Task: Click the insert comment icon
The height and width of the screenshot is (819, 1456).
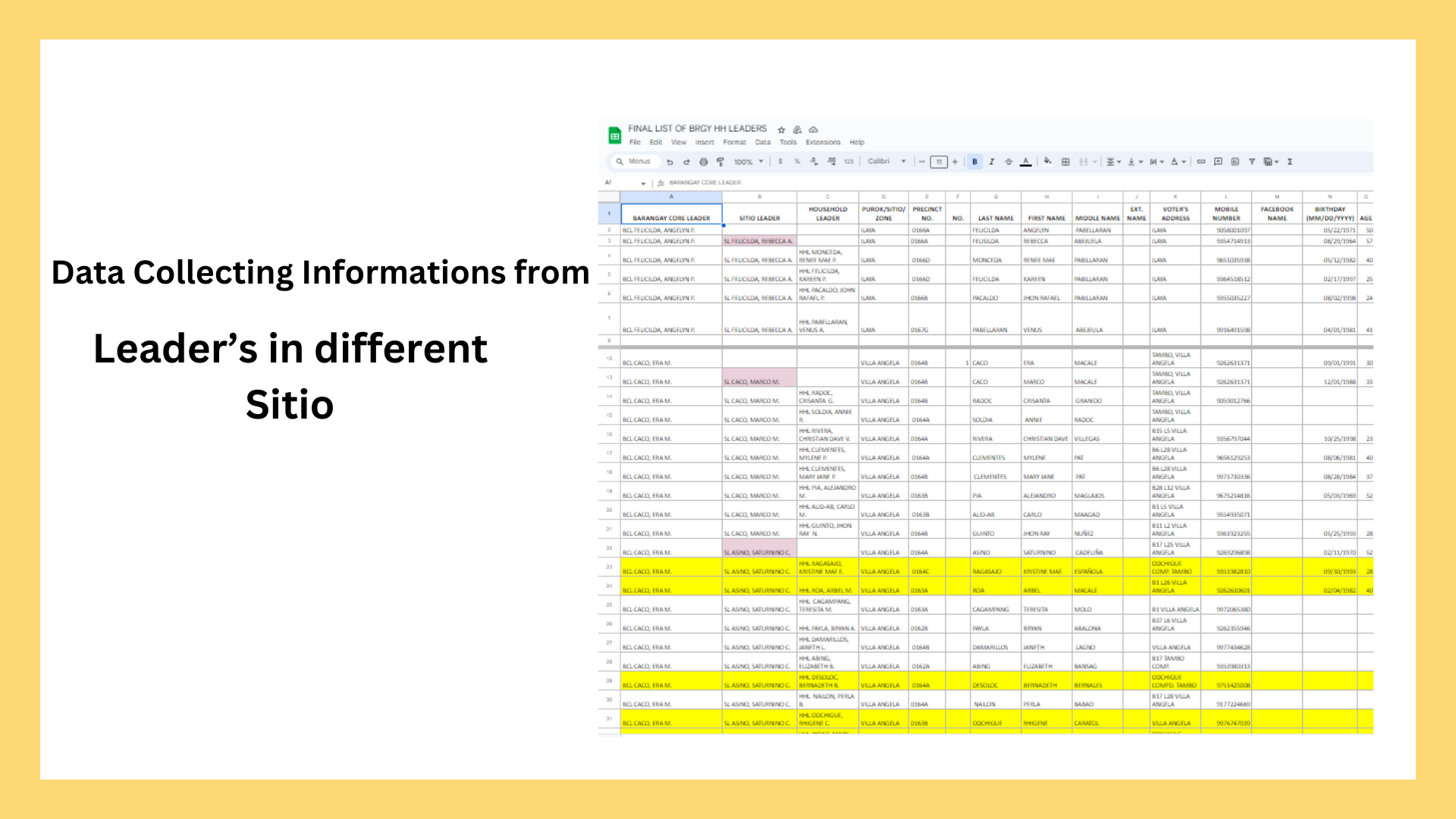Action: [x=1218, y=162]
